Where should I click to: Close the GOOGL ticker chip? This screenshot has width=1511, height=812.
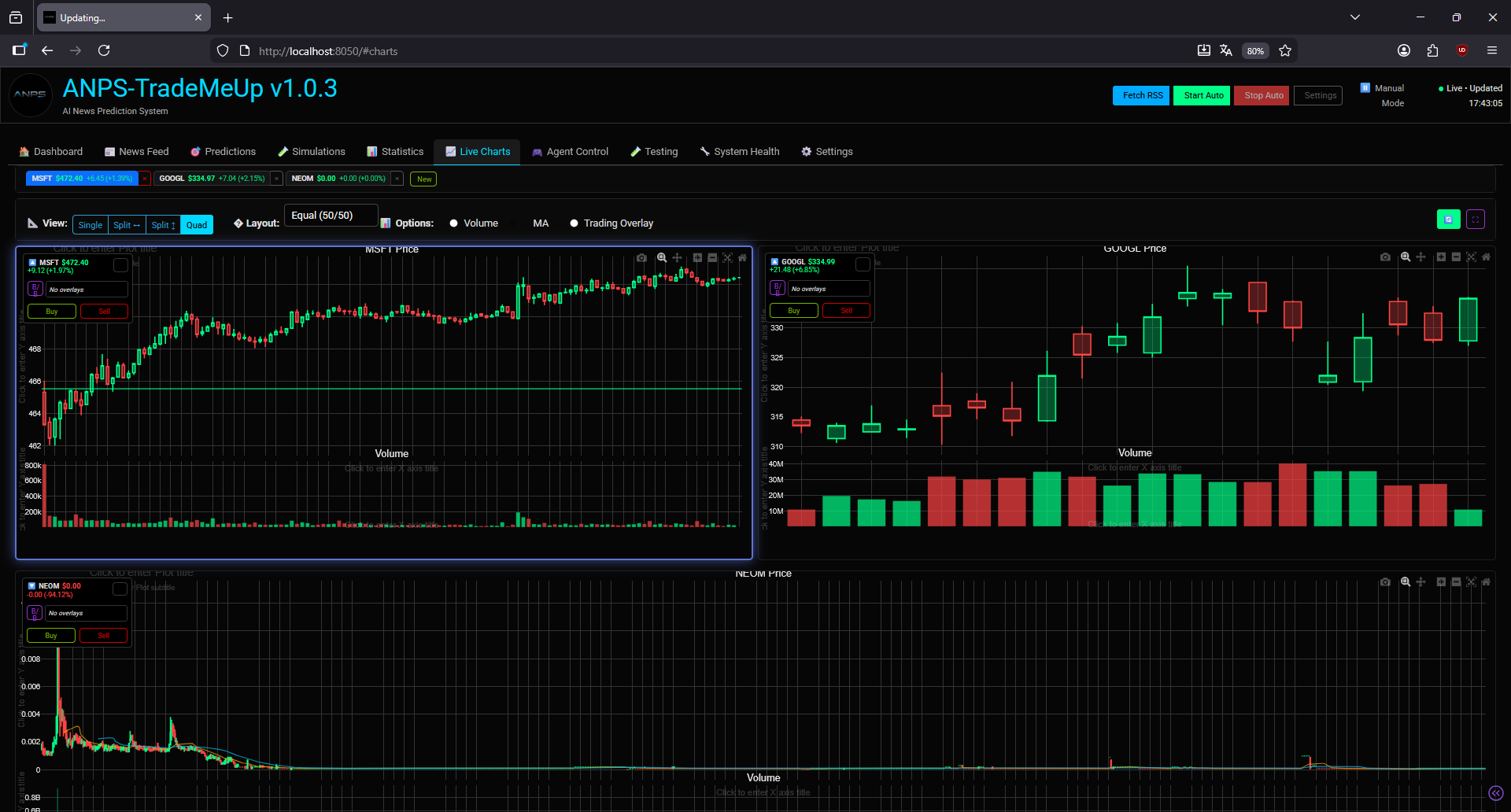[276, 179]
